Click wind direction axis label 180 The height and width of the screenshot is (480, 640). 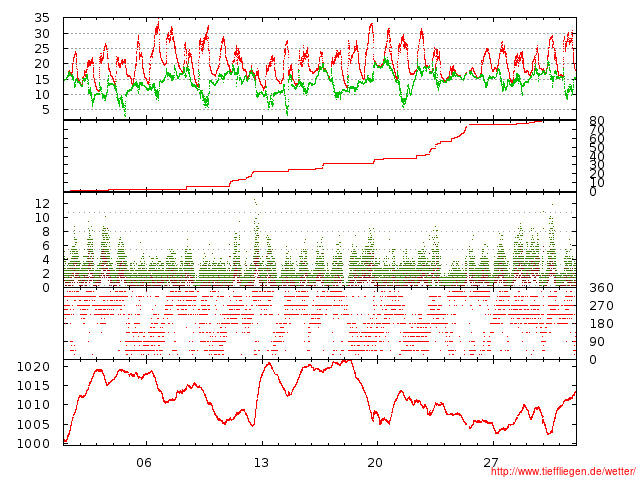pos(601,324)
